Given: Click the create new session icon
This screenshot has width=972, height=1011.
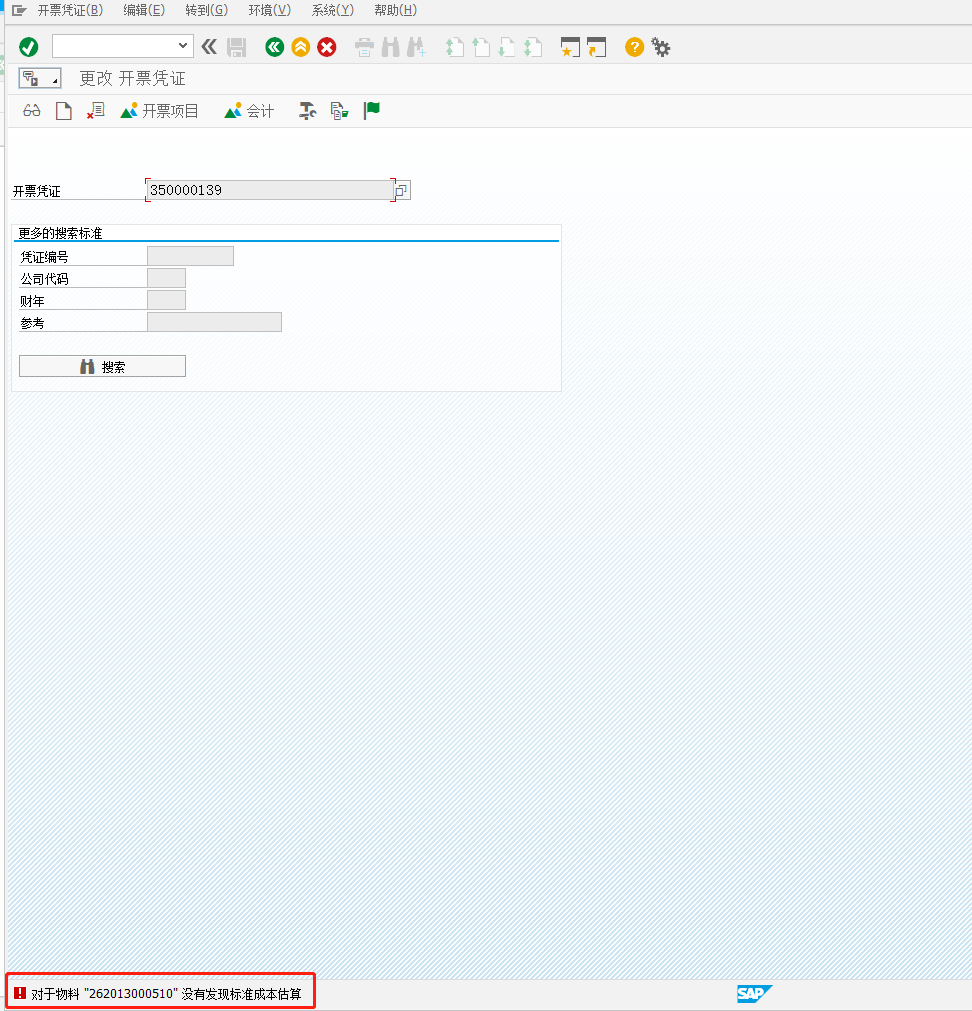Looking at the screenshot, I should click(570, 47).
